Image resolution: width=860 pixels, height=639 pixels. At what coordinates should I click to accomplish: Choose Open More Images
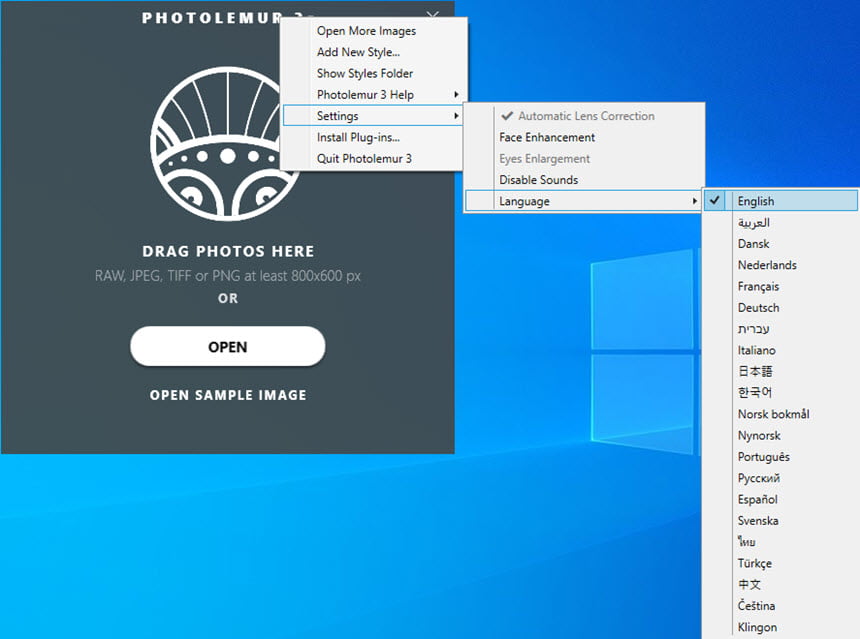click(372, 31)
